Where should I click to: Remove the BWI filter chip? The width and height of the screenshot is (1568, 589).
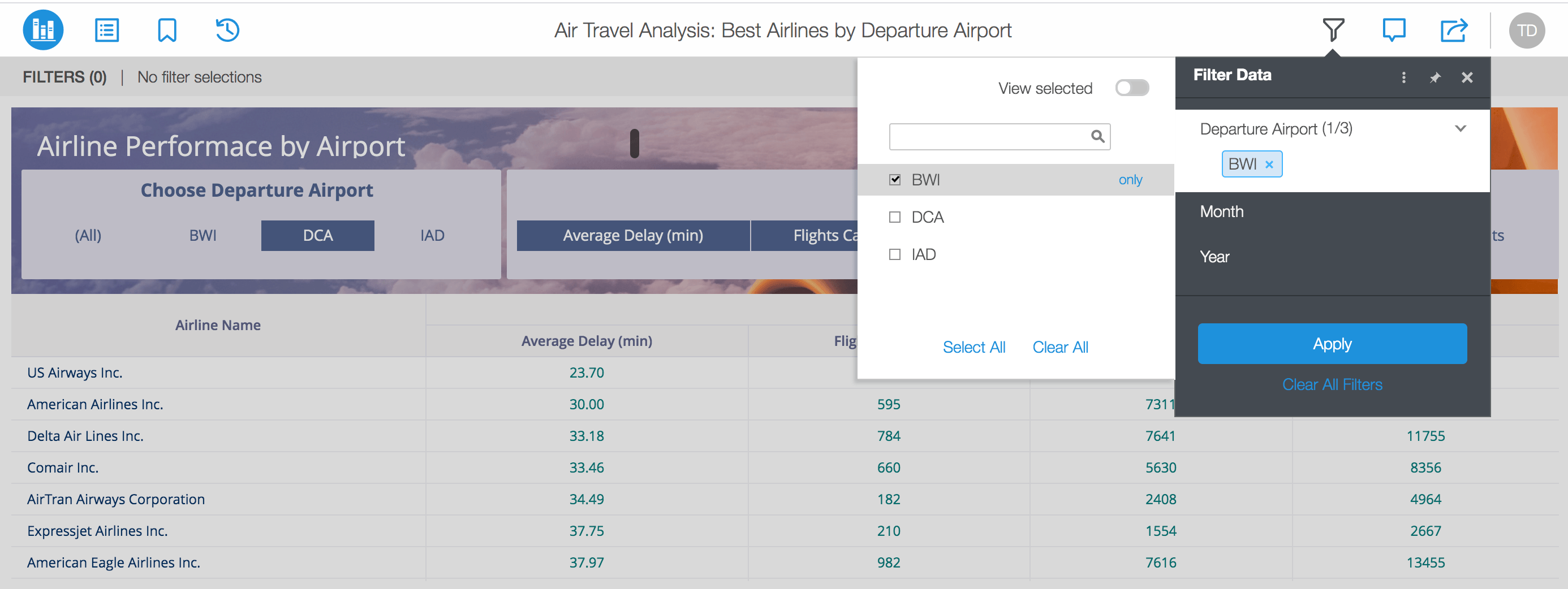point(1269,164)
